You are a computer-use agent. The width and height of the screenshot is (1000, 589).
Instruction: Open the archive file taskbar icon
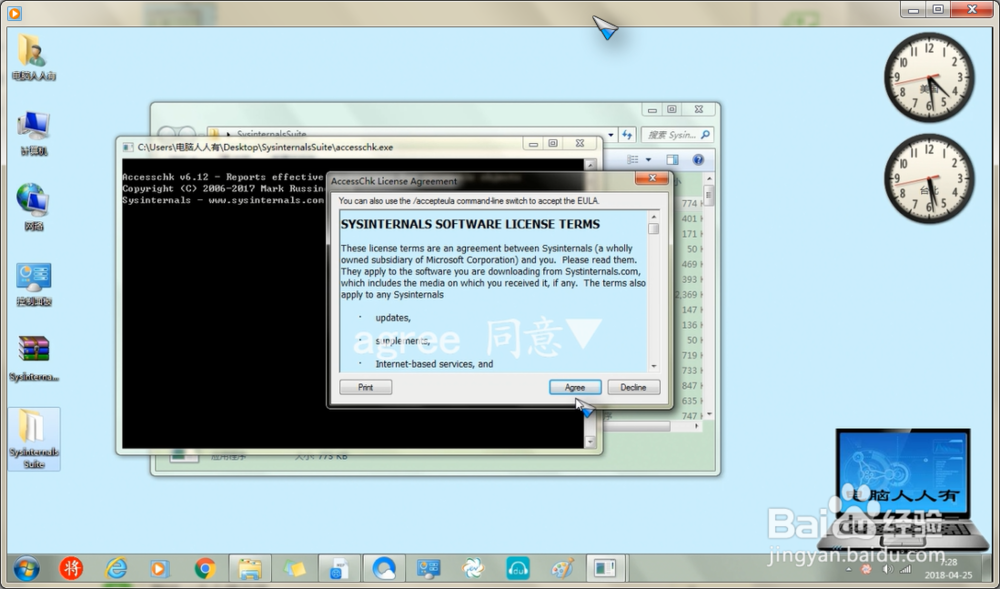[x=338, y=569]
